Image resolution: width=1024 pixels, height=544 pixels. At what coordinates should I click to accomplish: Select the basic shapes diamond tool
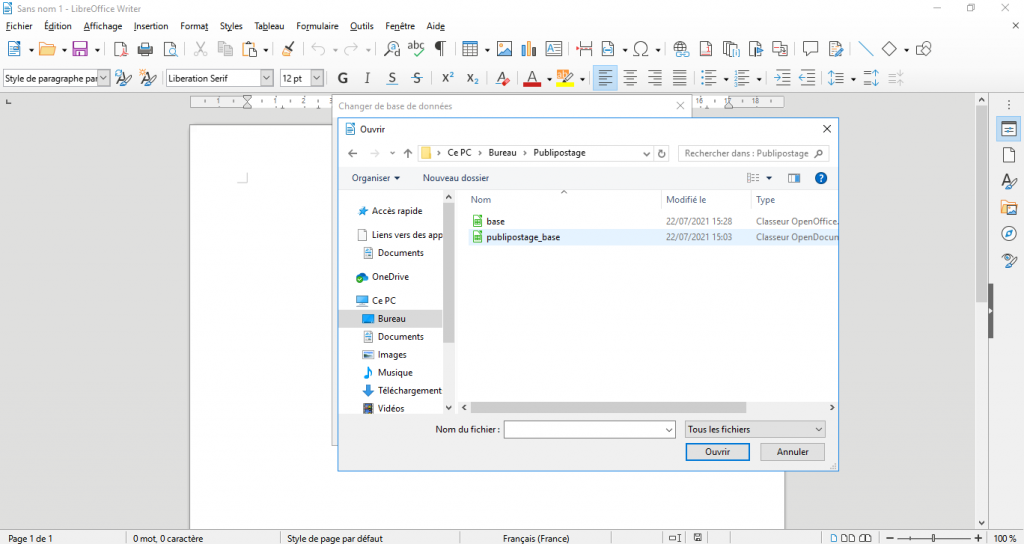tap(889, 49)
